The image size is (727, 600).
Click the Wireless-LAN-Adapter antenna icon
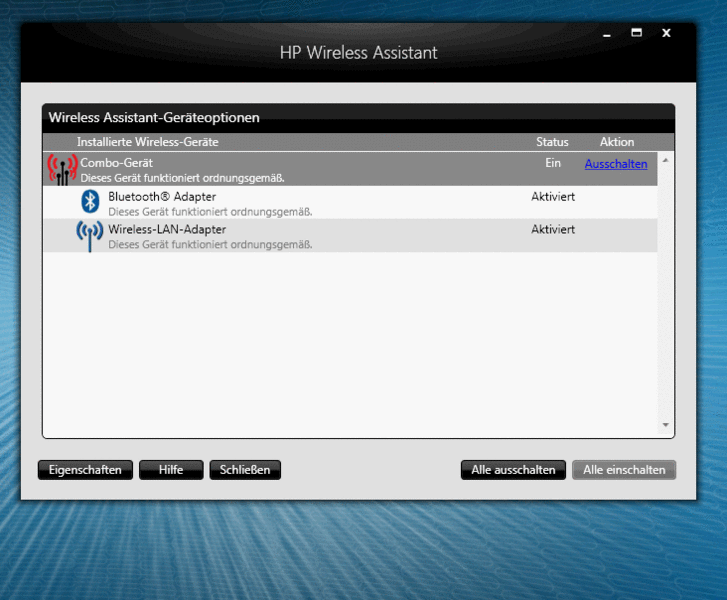coord(89,236)
